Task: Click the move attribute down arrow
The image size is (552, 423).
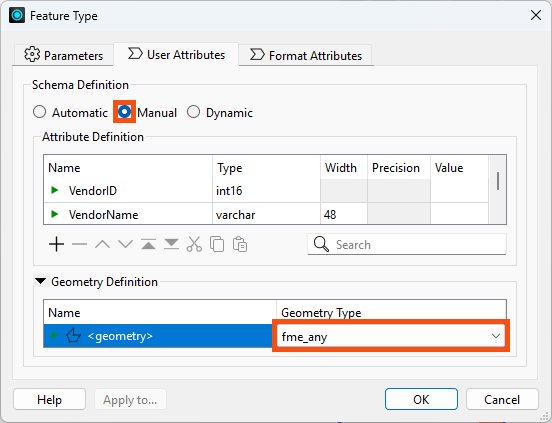Action: pos(125,244)
